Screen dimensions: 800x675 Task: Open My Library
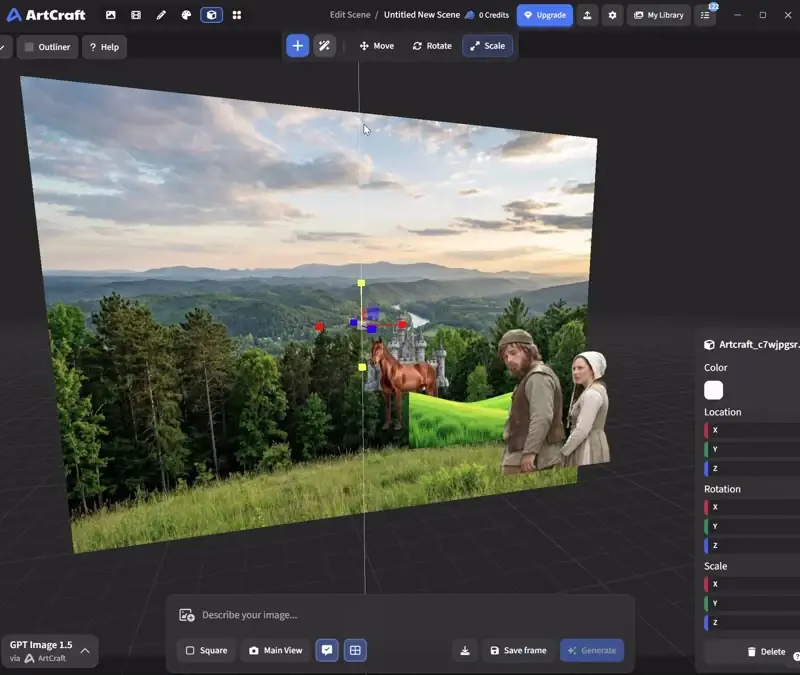point(659,15)
